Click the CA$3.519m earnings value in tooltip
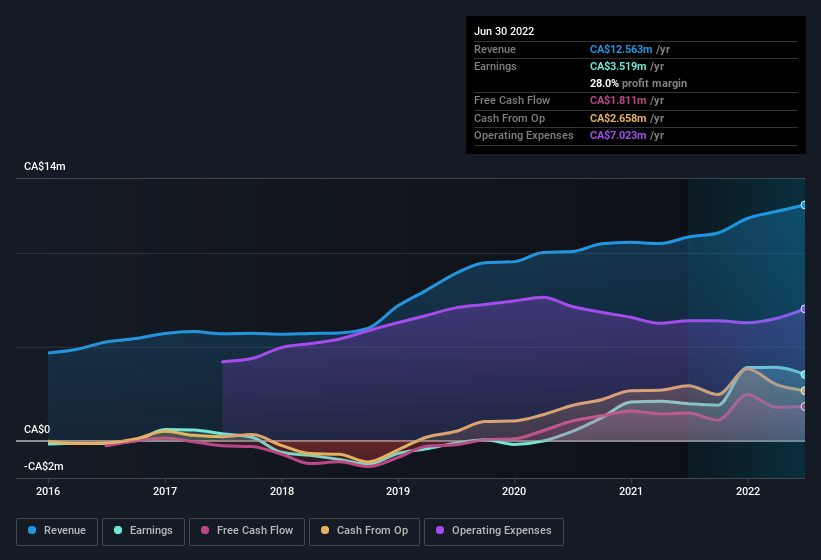The width and height of the screenshot is (821, 560). click(618, 66)
